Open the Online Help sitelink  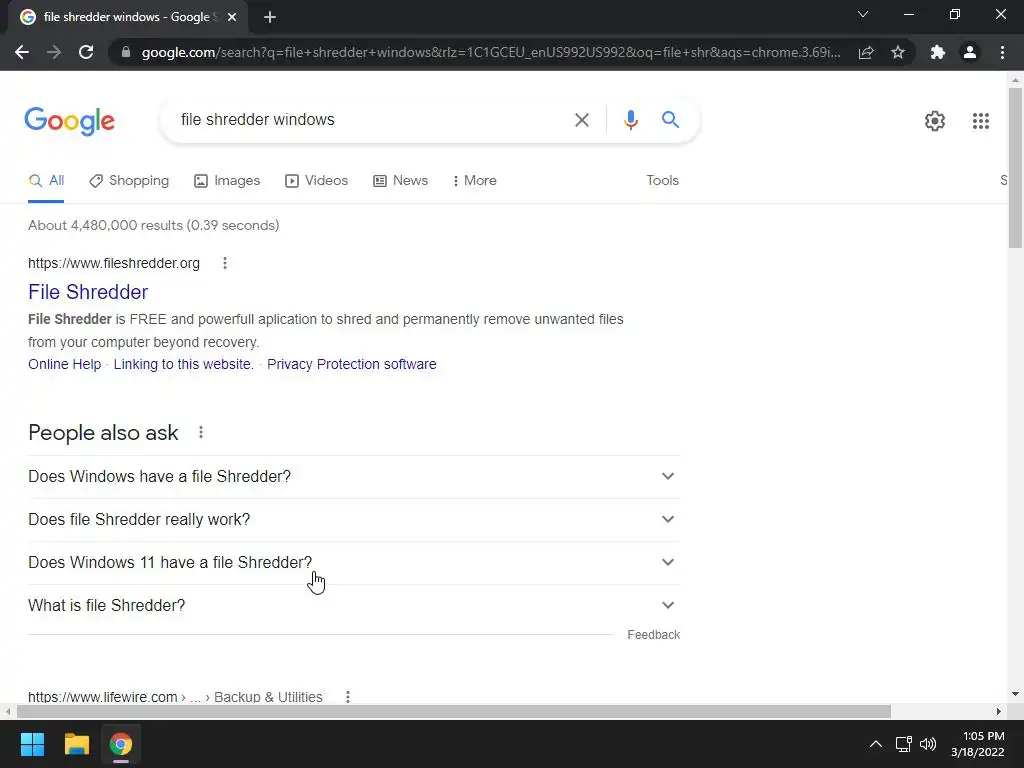tap(65, 364)
